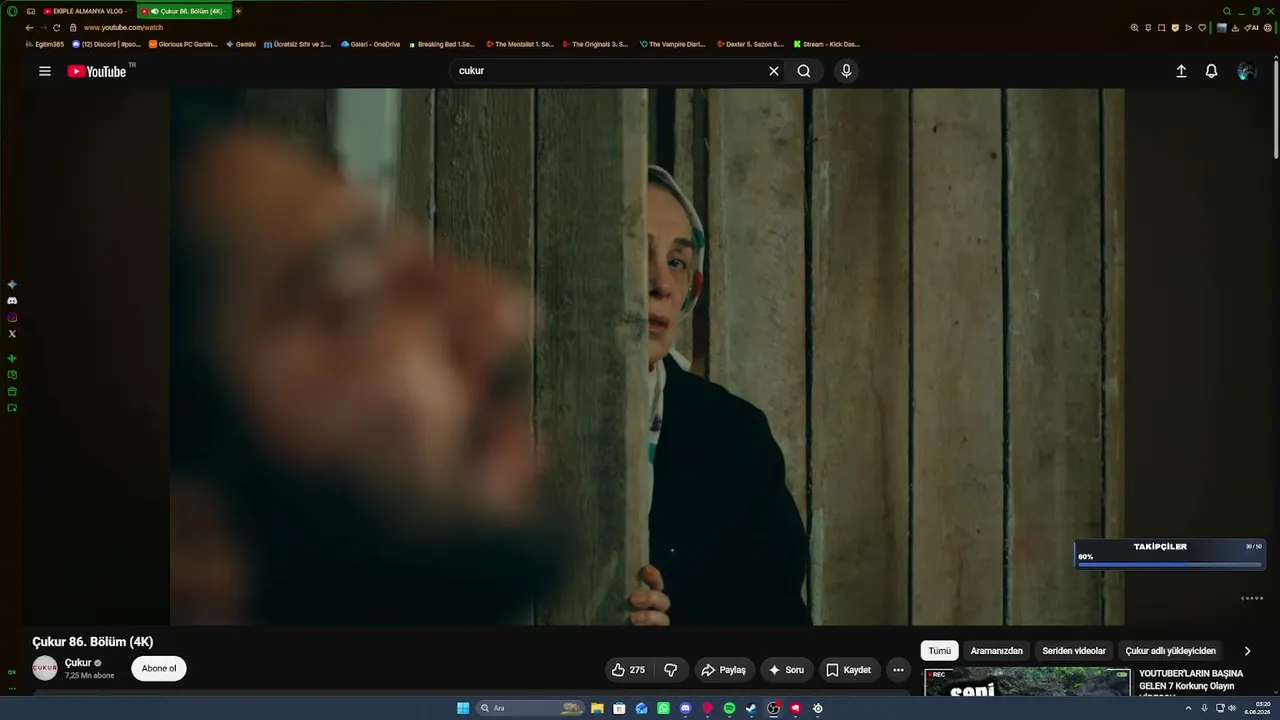Open the browser AI assistant button
1280x720 pixels.
pyautogui.click(x=1252, y=28)
